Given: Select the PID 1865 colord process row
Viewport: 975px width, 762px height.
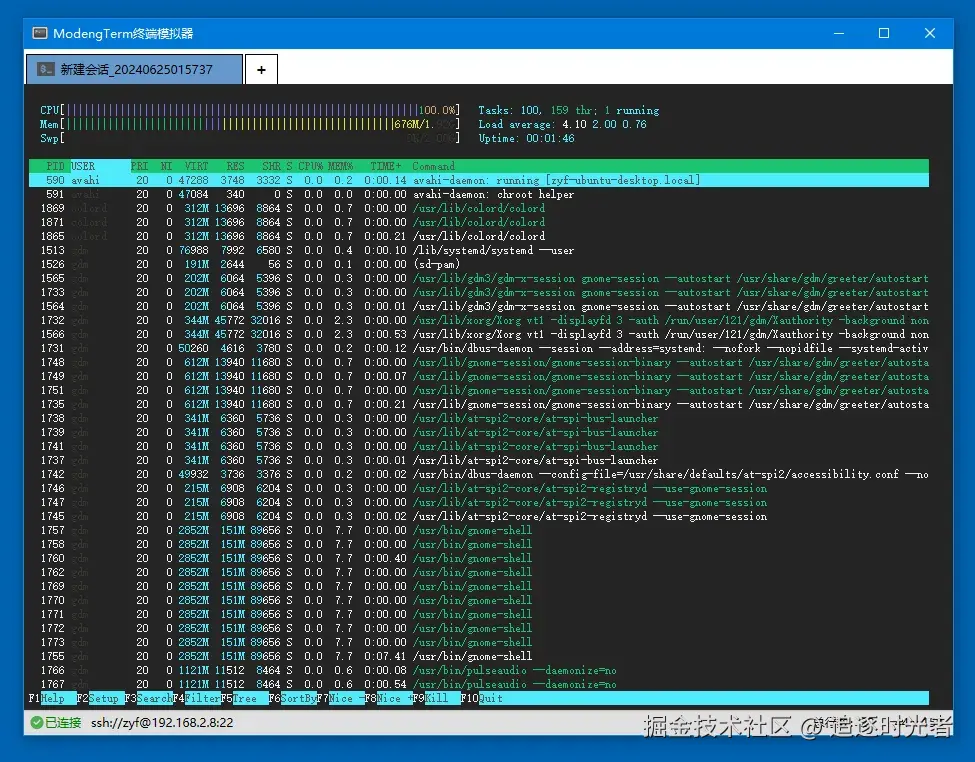Looking at the screenshot, I should pos(479,236).
